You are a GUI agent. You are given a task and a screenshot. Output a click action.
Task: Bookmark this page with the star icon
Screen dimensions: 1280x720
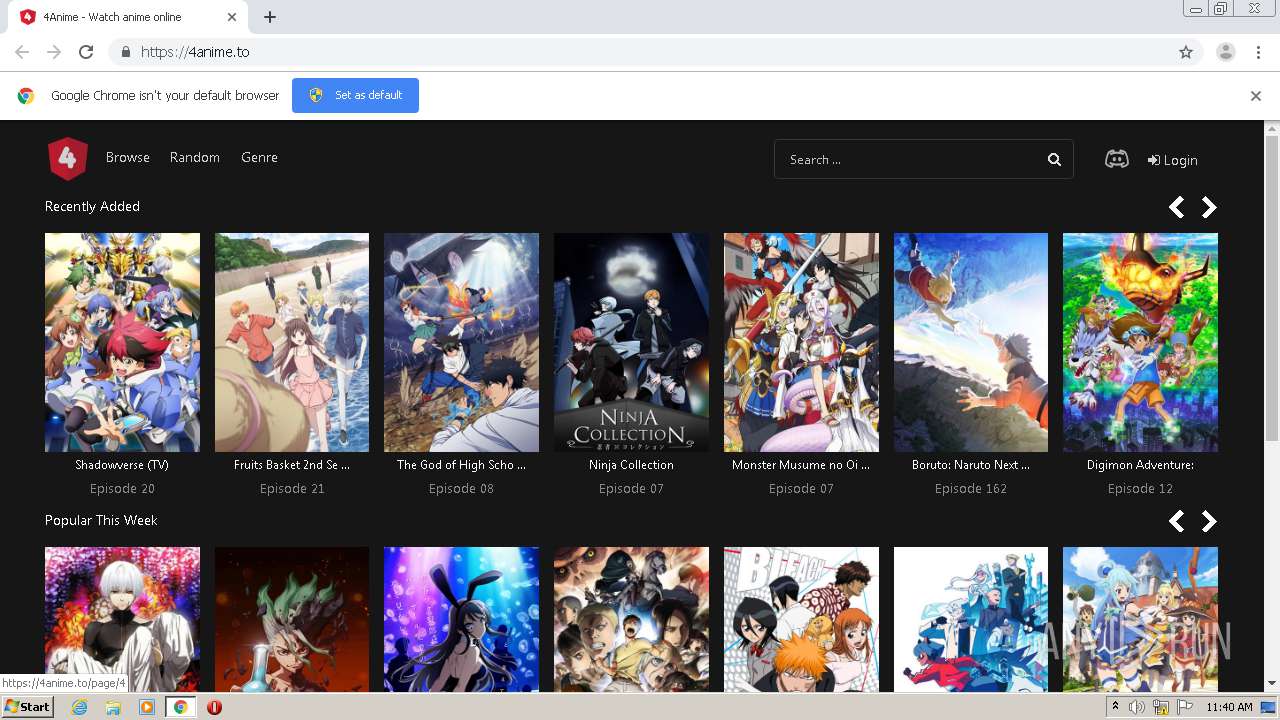click(x=1186, y=52)
